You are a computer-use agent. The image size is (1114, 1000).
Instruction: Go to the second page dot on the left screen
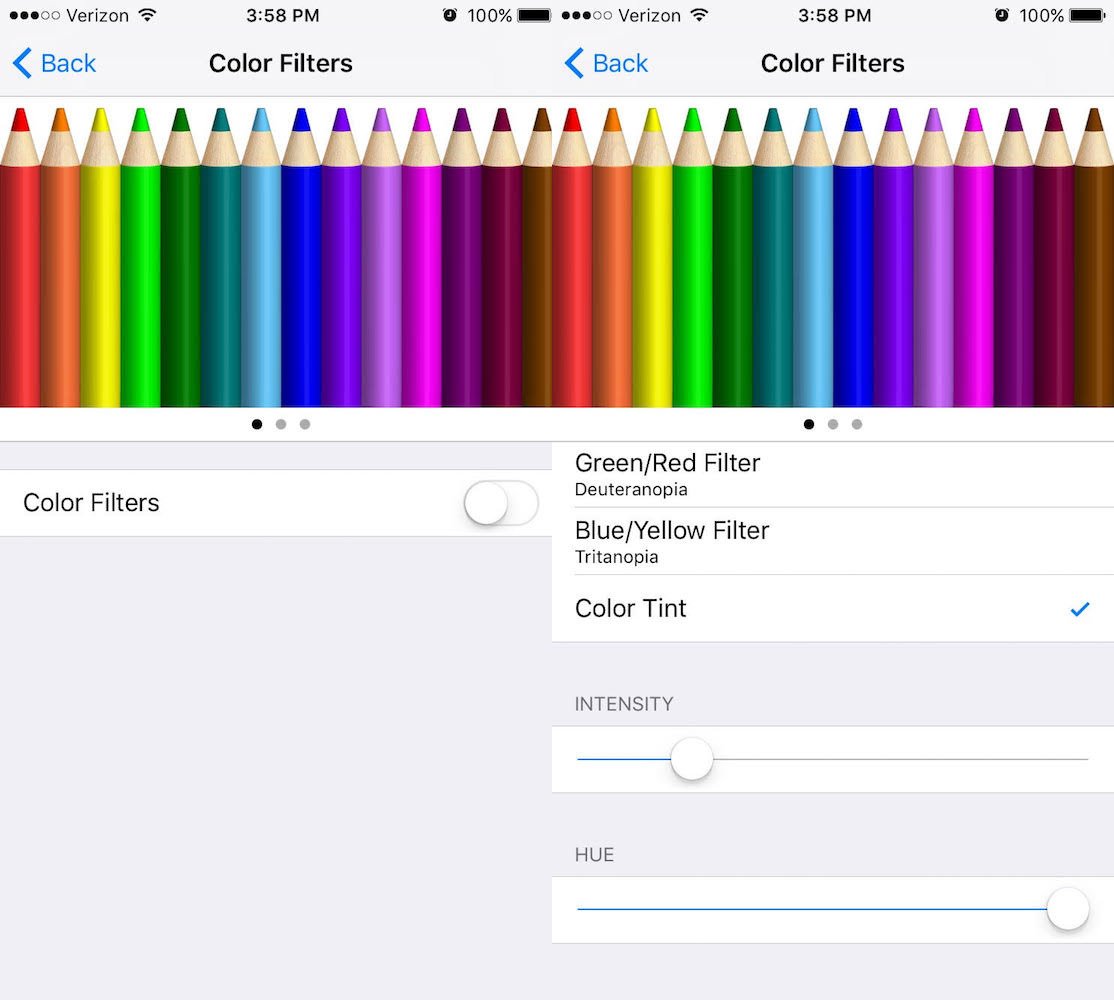click(x=281, y=424)
